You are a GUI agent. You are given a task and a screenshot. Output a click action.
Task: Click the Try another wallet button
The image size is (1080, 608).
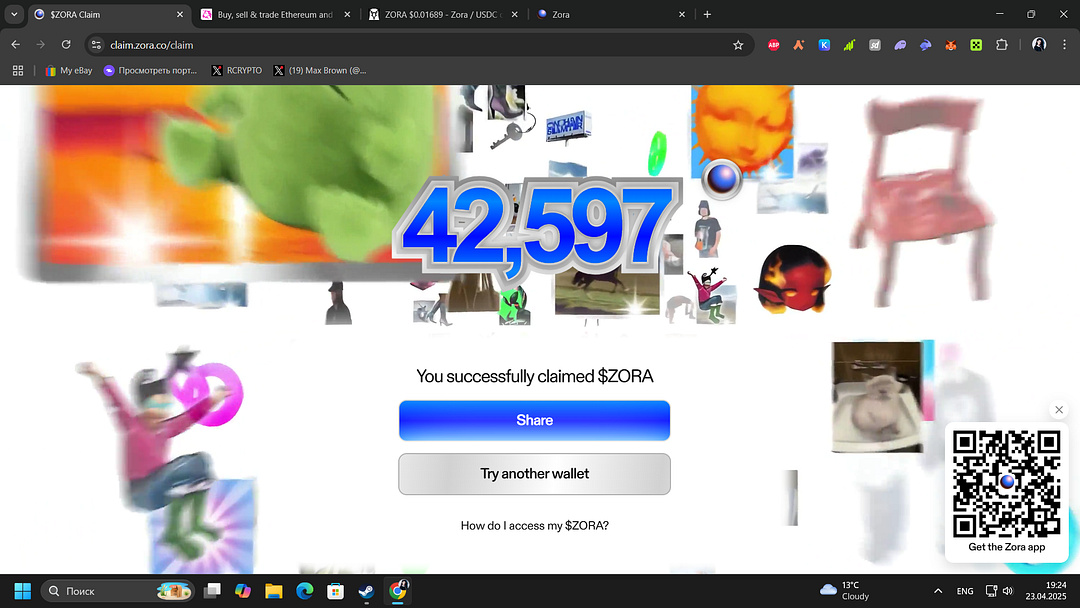534,474
